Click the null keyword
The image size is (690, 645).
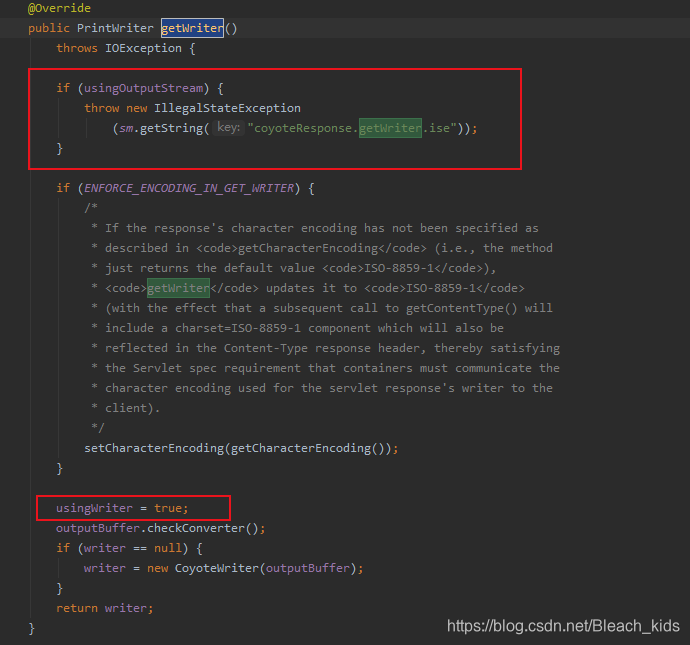coord(168,548)
